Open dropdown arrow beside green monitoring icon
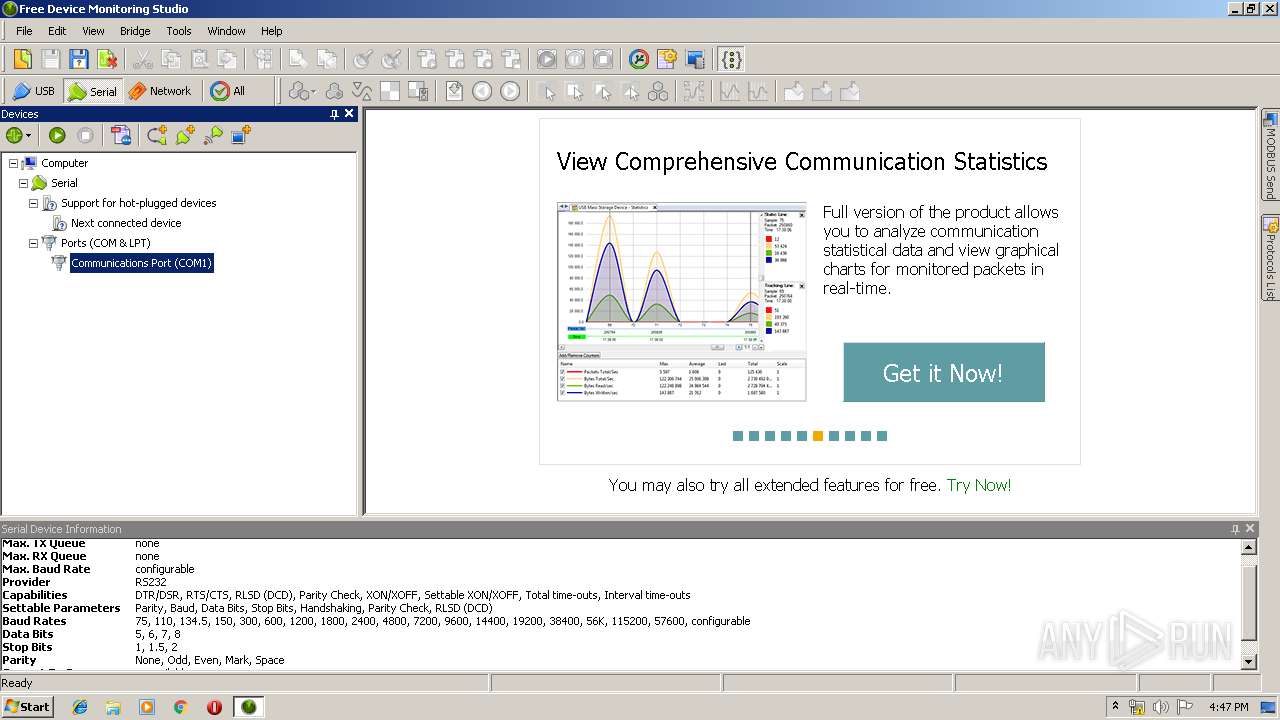The image size is (1280, 720). (29, 135)
